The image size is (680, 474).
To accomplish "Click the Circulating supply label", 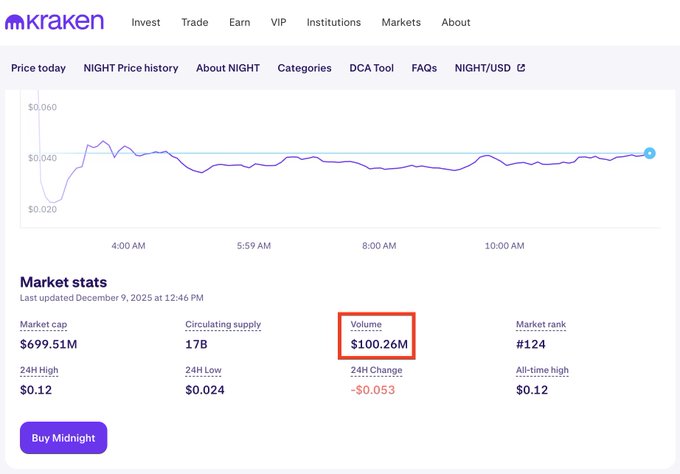I will [223, 325].
